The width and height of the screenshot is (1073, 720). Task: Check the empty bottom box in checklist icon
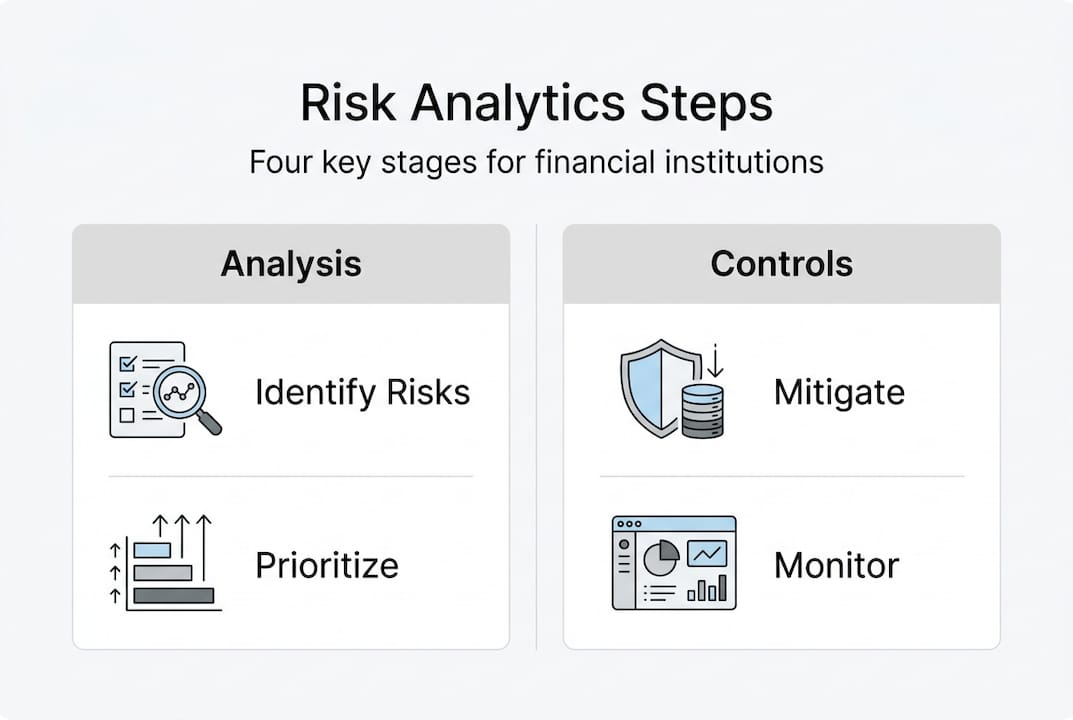pyautogui.click(x=127, y=414)
